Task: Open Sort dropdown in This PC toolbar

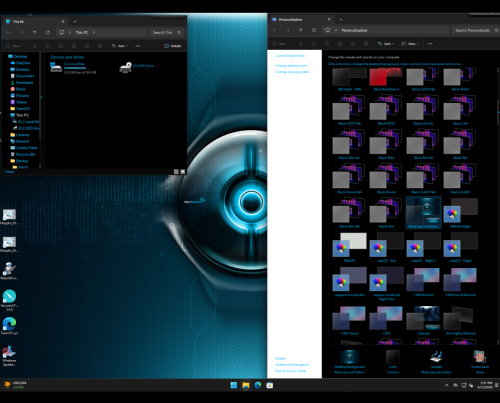Action: click(x=120, y=46)
